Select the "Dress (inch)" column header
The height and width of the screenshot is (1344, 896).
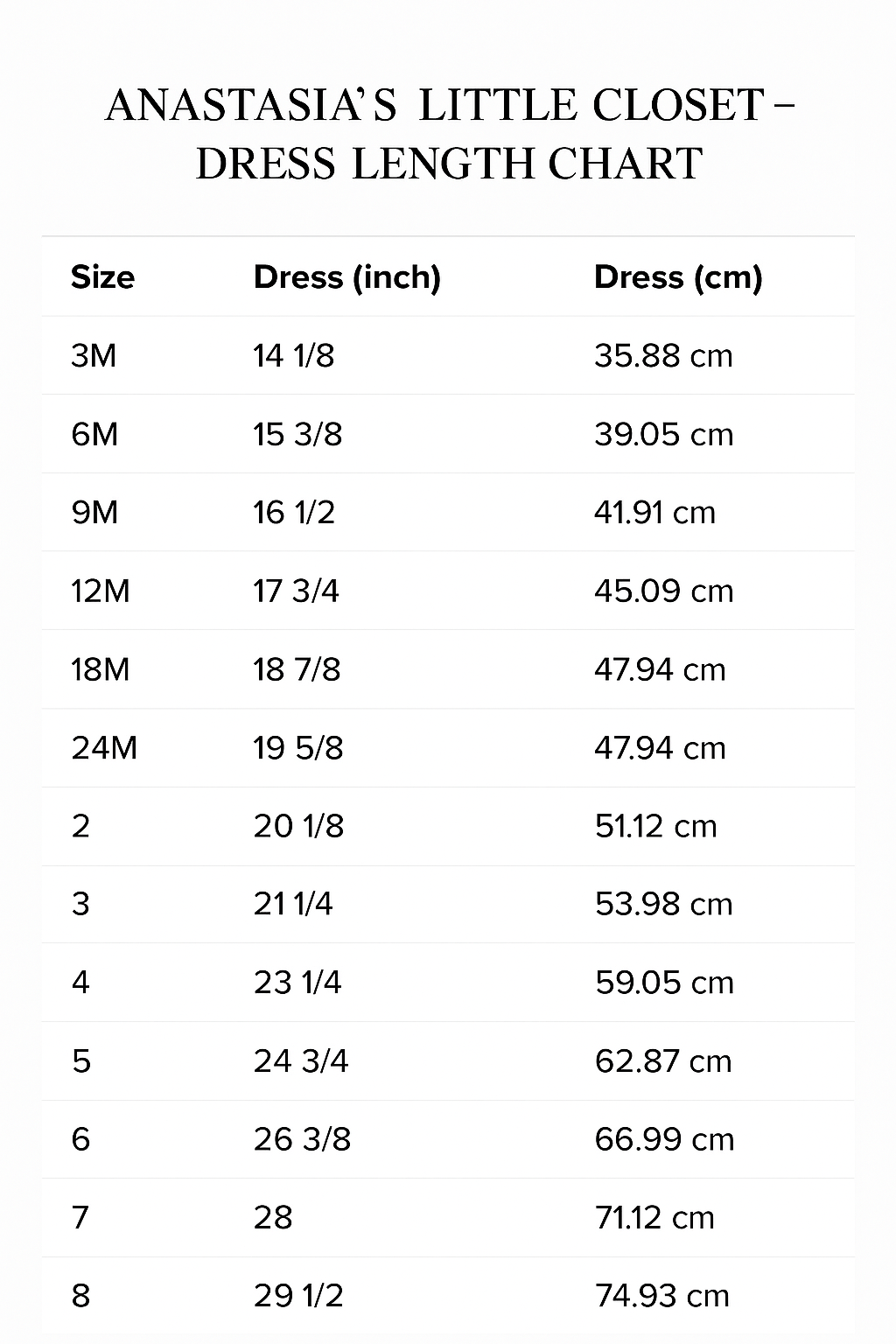tap(346, 277)
